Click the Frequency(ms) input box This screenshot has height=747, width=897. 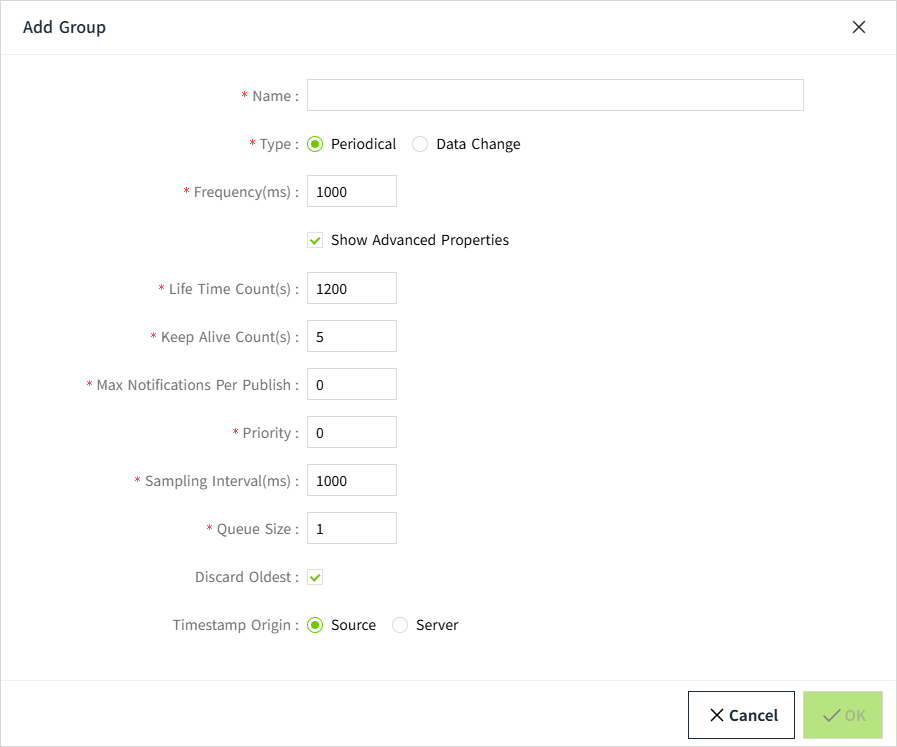pos(351,192)
